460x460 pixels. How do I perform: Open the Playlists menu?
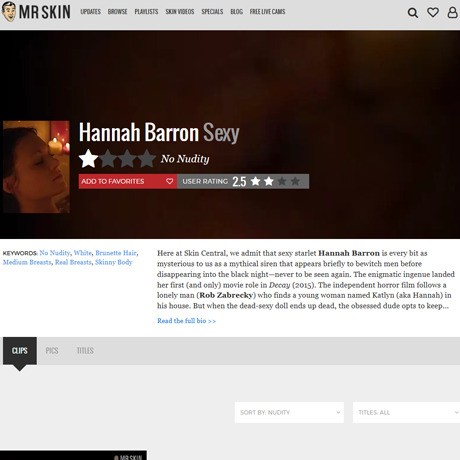point(146,12)
